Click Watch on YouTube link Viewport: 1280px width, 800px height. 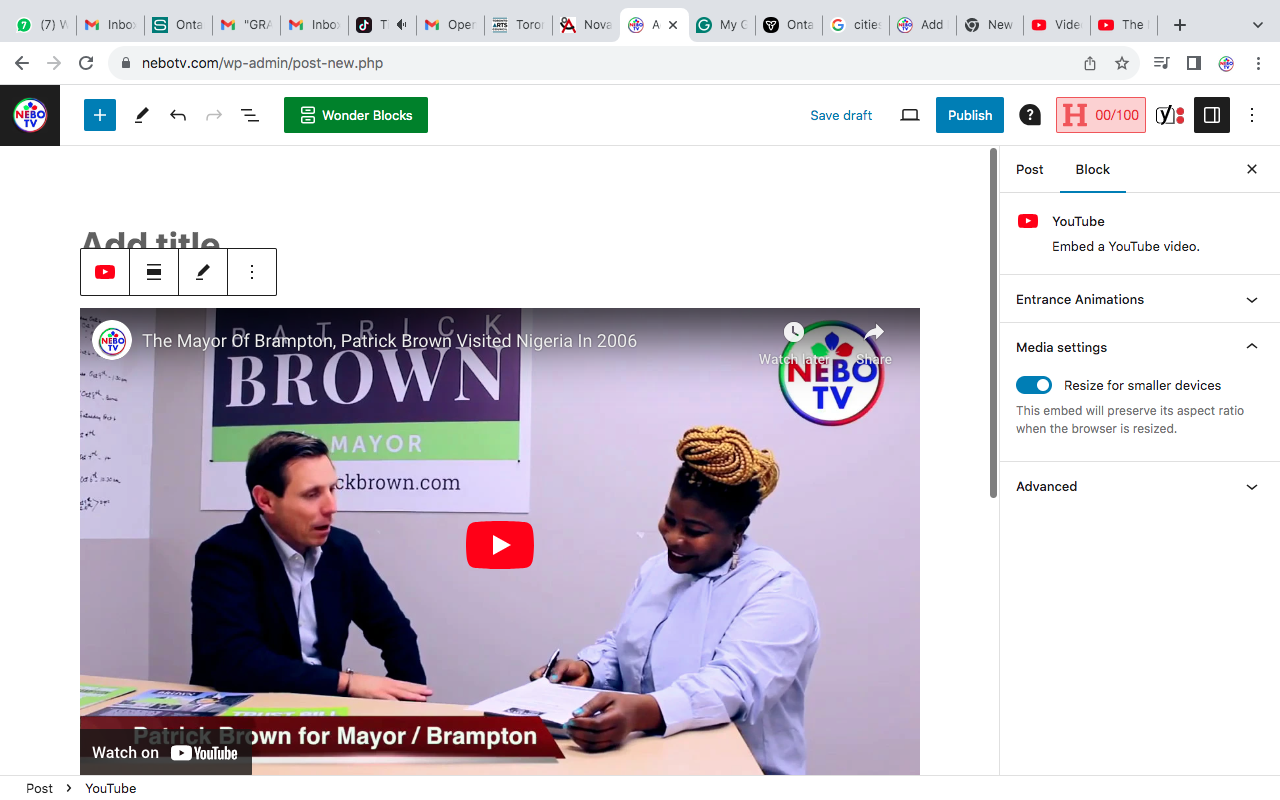tap(165, 753)
